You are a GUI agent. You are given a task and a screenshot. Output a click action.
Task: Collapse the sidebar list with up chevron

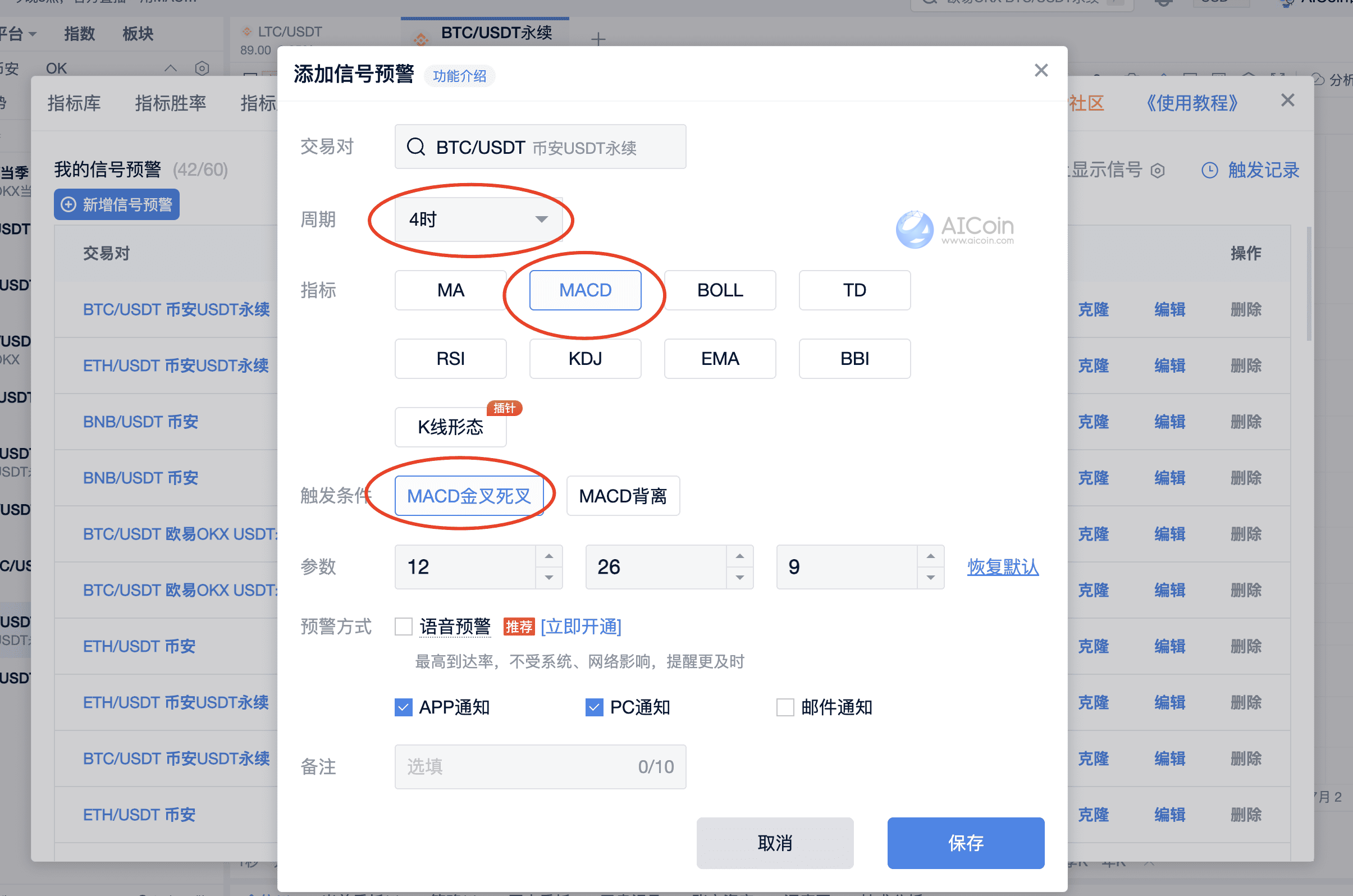[x=170, y=68]
